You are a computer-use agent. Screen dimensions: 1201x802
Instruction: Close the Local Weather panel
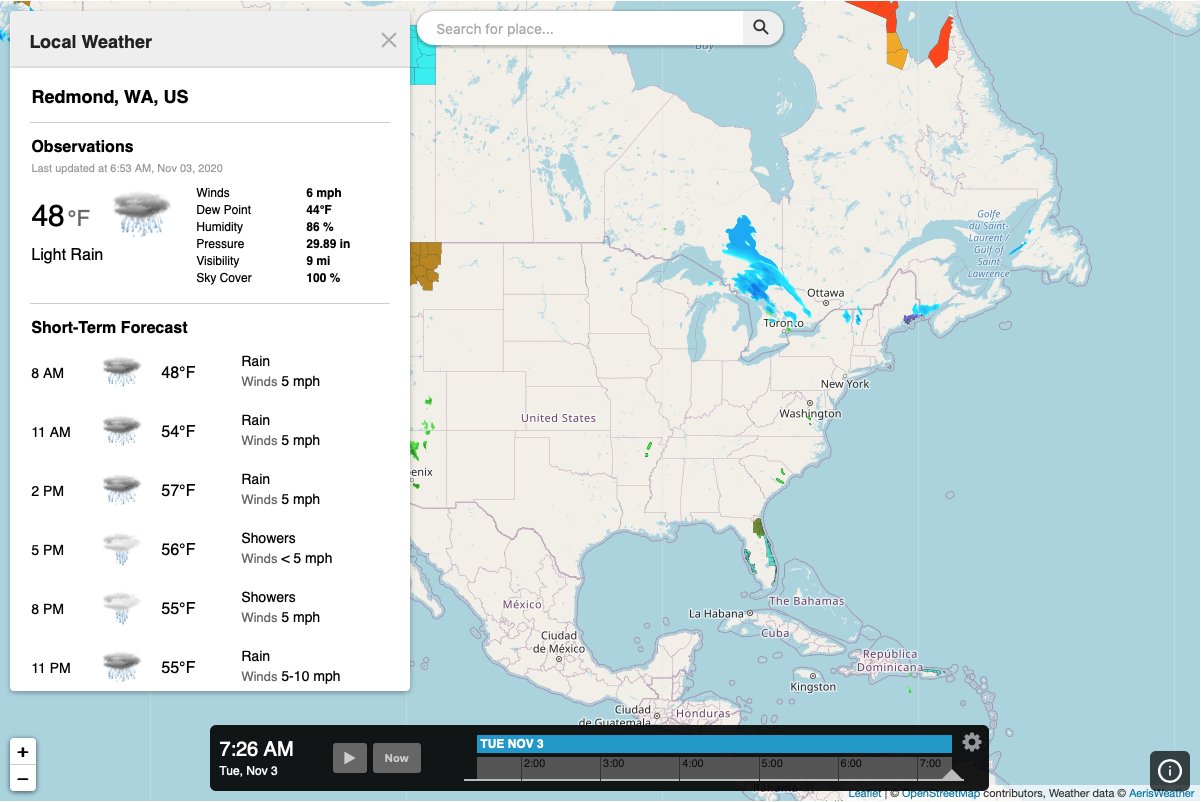(x=389, y=40)
